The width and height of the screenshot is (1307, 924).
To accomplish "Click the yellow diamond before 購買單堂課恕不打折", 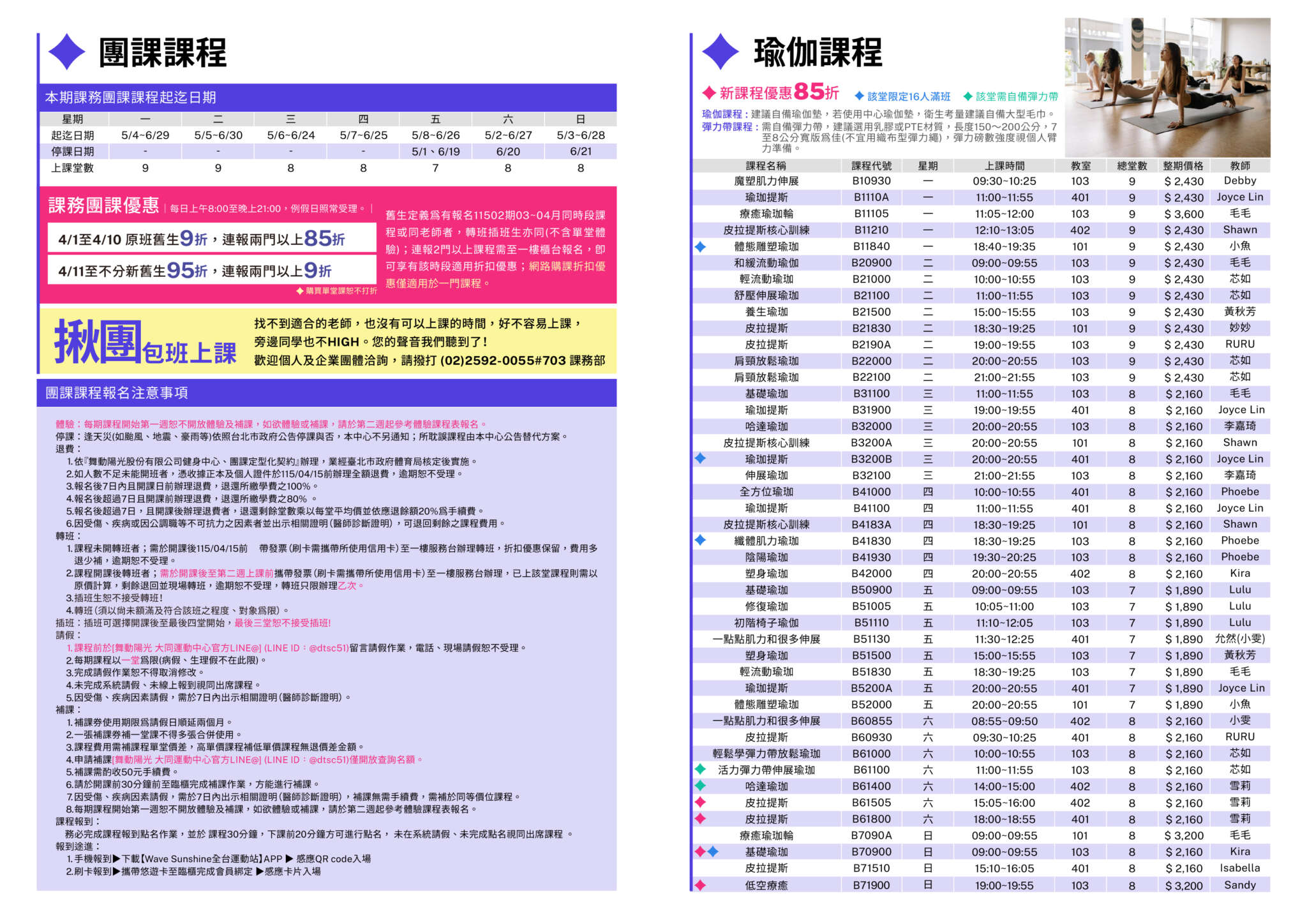I will [x=300, y=291].
